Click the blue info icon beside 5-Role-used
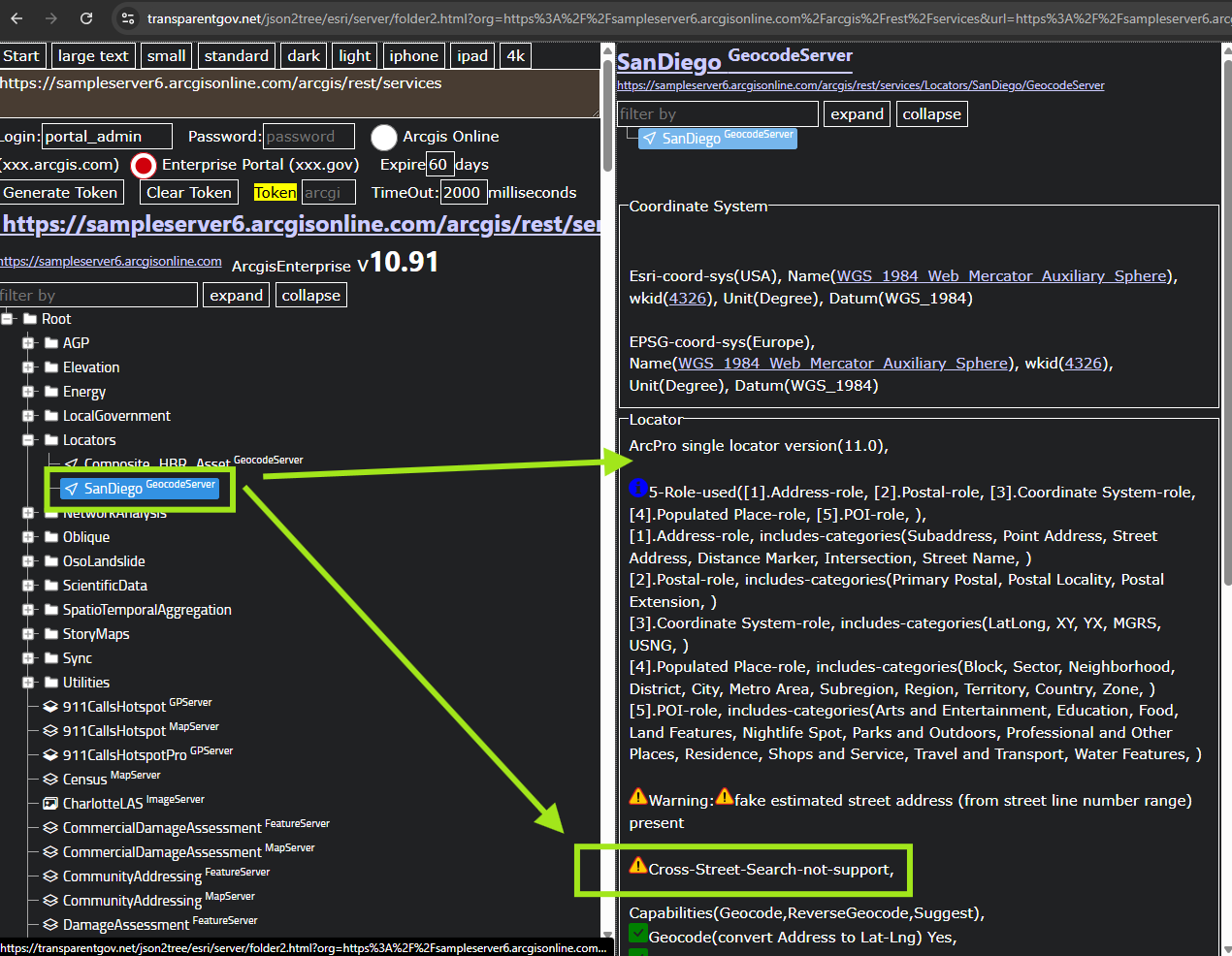 click(637, 489)
